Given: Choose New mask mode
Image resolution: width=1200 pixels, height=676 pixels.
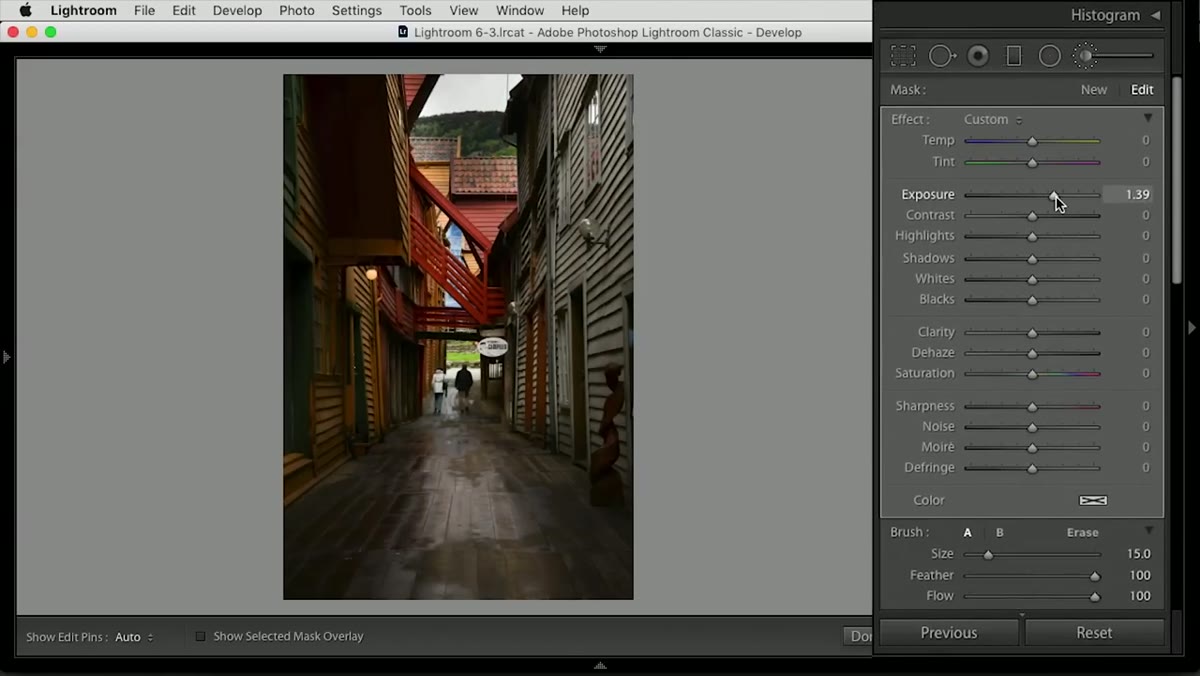Looking at the screenshot, I should pos(1093,89).
